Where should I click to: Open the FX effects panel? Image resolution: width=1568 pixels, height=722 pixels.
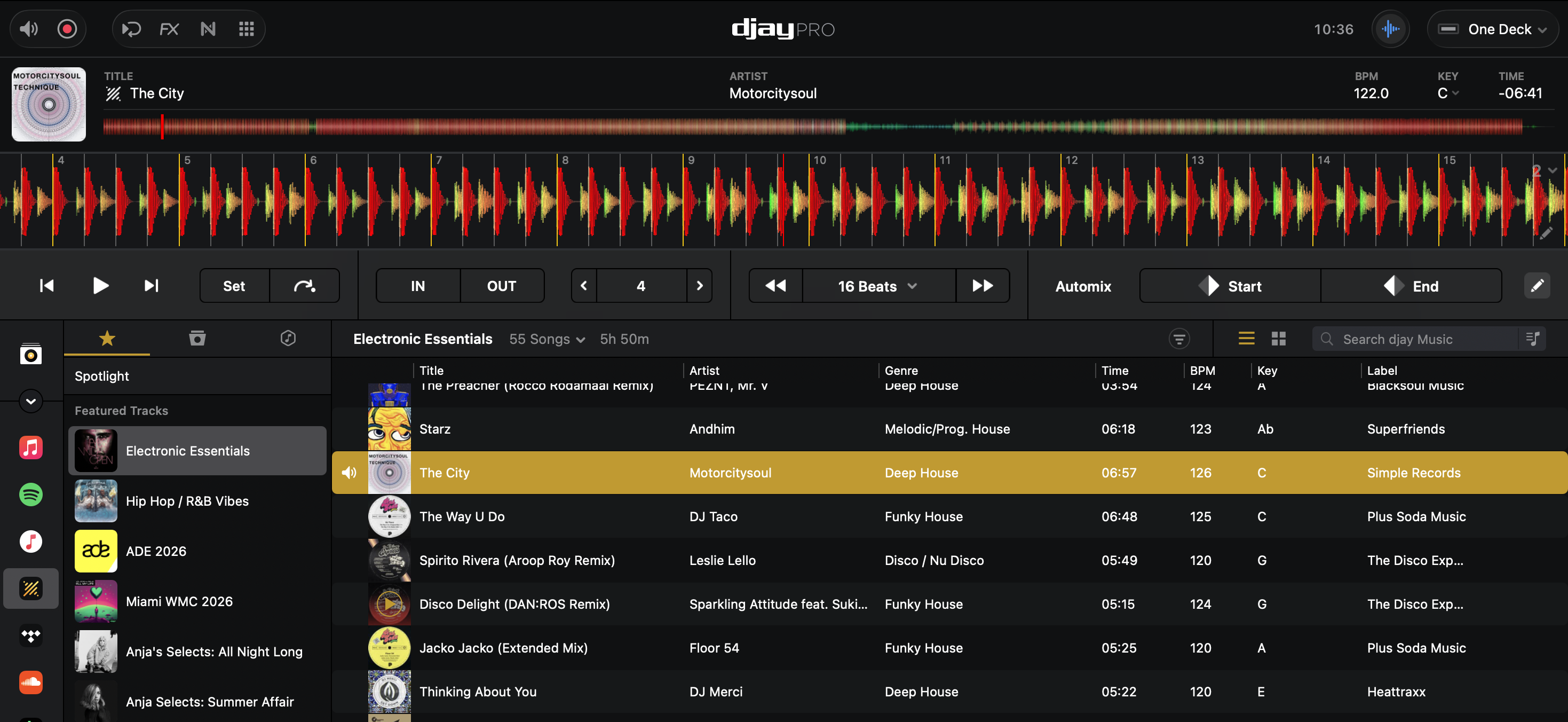169,29
